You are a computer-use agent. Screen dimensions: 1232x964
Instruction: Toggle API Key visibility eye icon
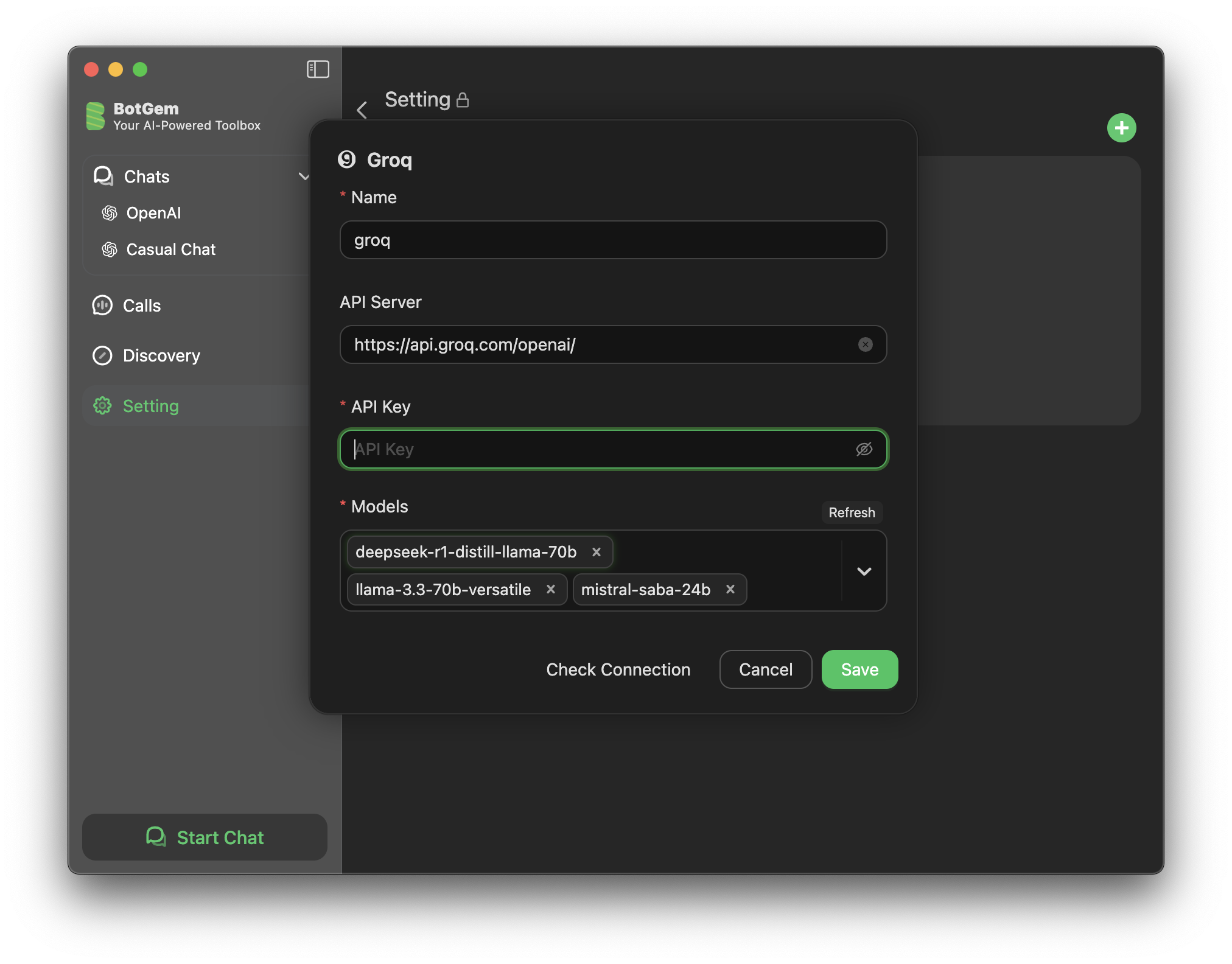(x=864, y=449)
